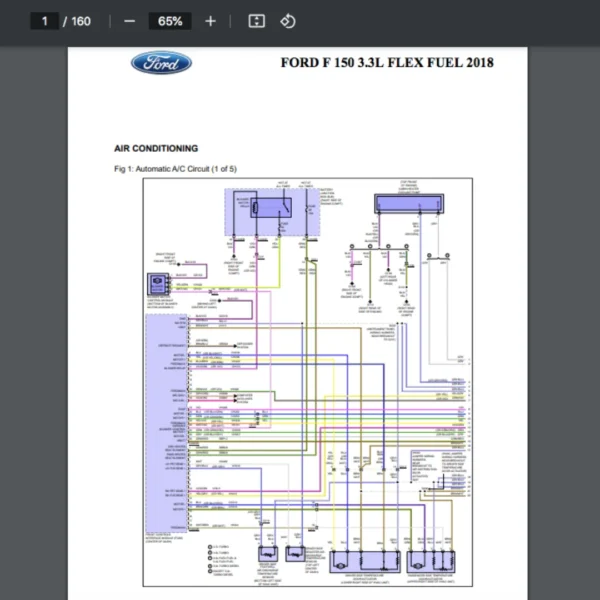Viewport: 600px width, 600px height.
Task: Click the fit to page icon
Action: (256, 21)
